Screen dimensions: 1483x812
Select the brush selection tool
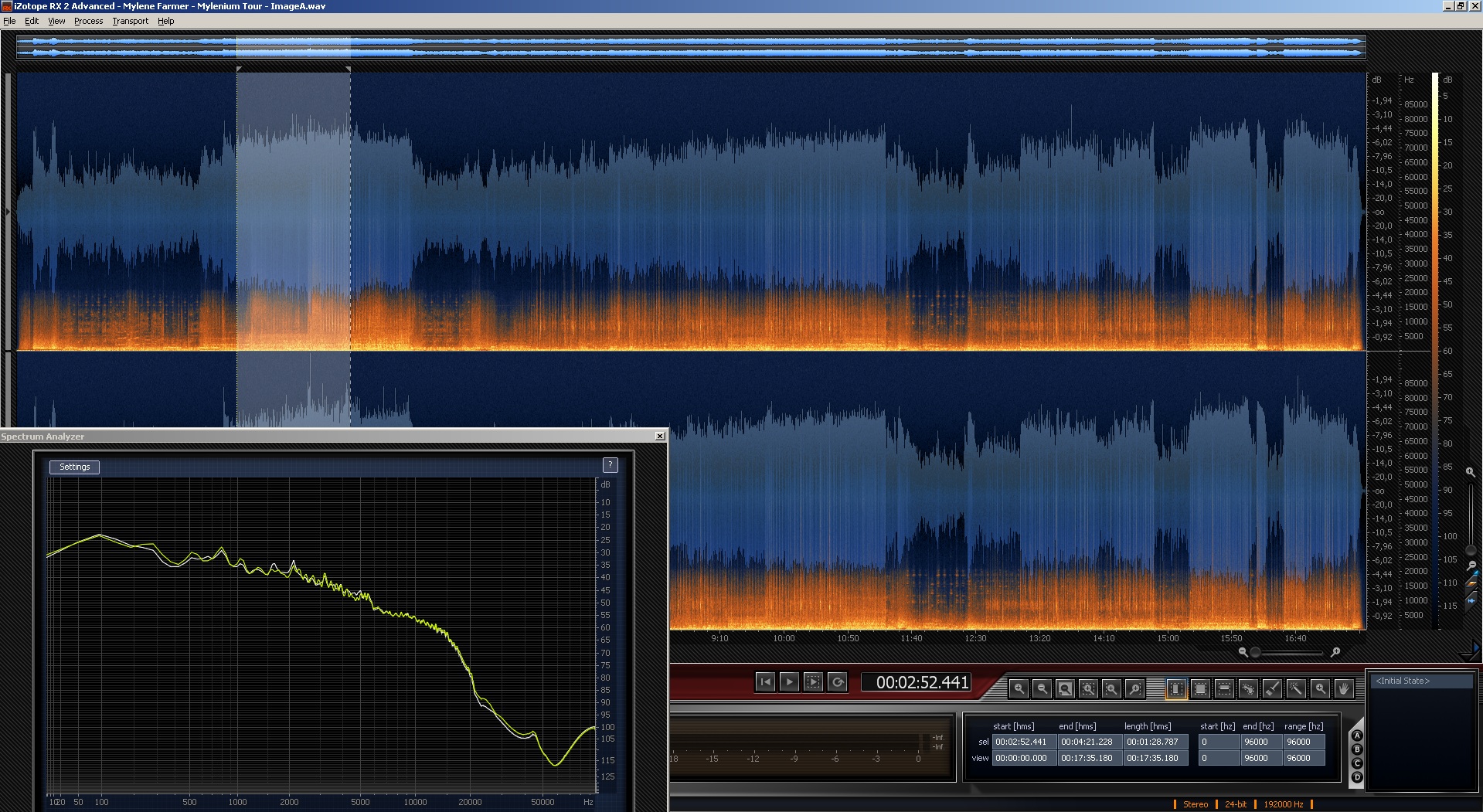click(x=1272, y=688)
